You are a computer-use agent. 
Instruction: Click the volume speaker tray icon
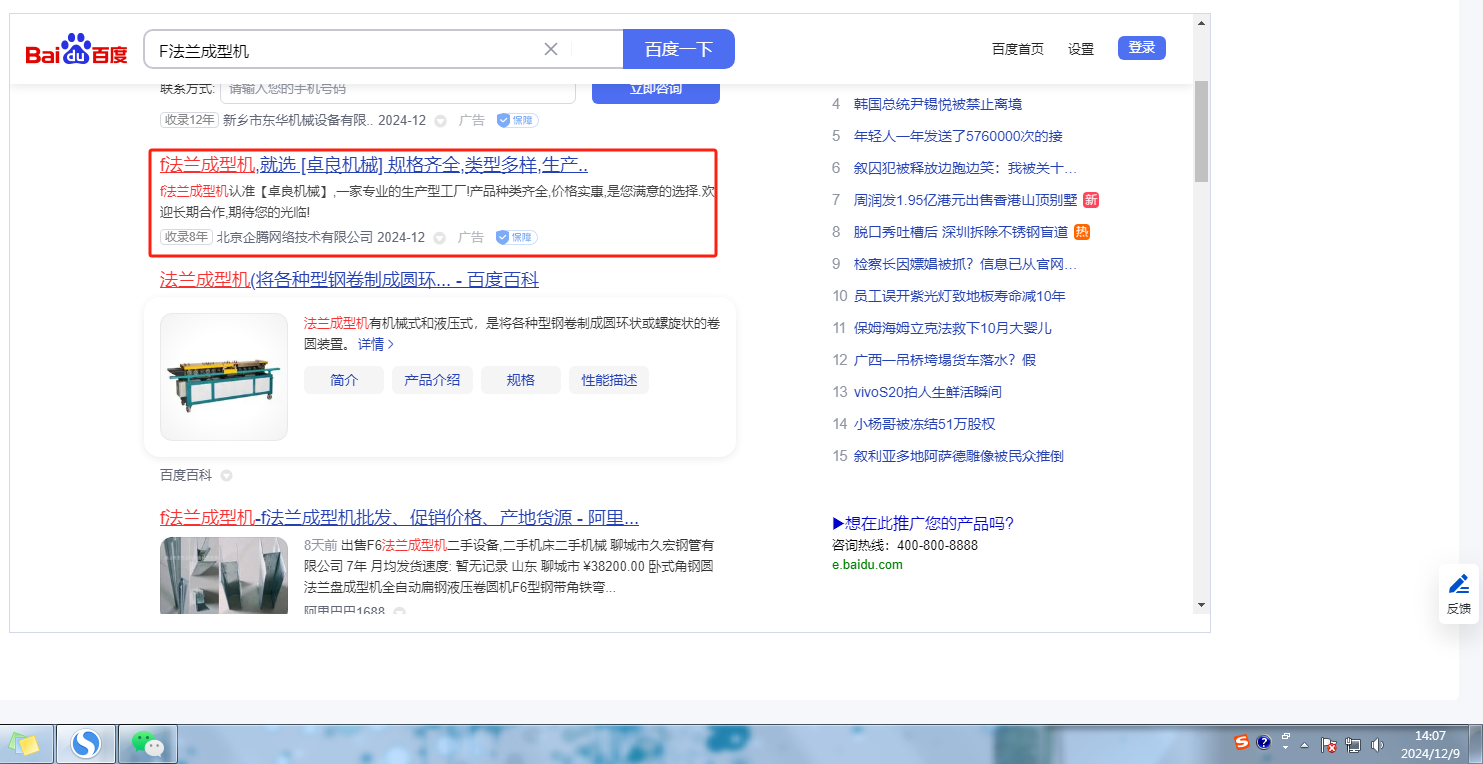[1377, 744]
